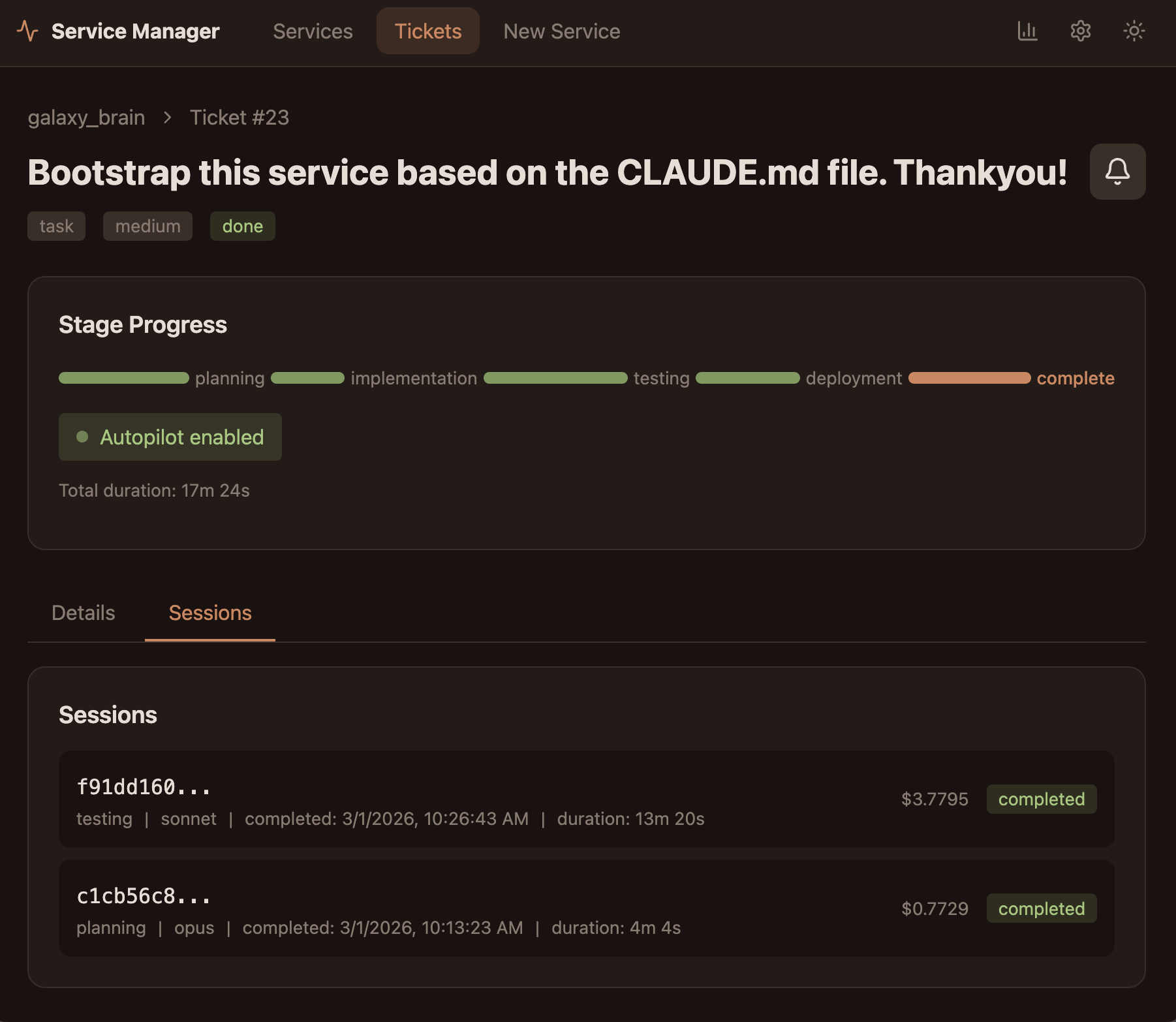The image size is (1176, 1022).
Task: Click the notification bell for this ticket
Action: coord(1117,172)
